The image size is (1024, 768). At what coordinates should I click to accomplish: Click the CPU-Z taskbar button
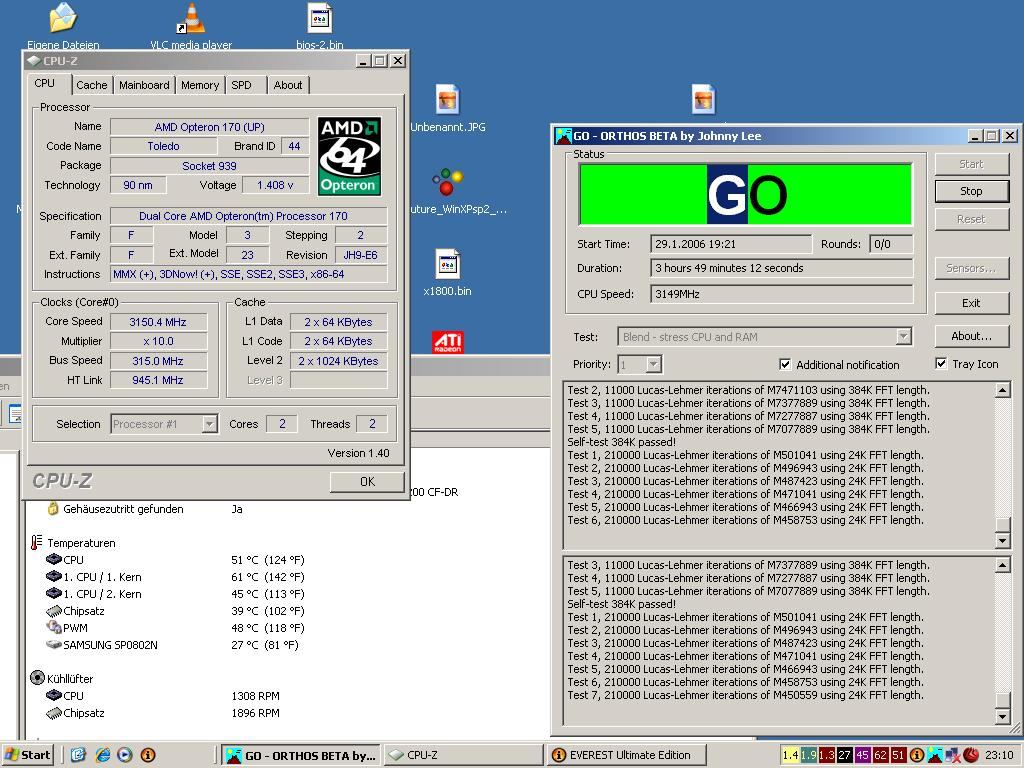point(462,756)
